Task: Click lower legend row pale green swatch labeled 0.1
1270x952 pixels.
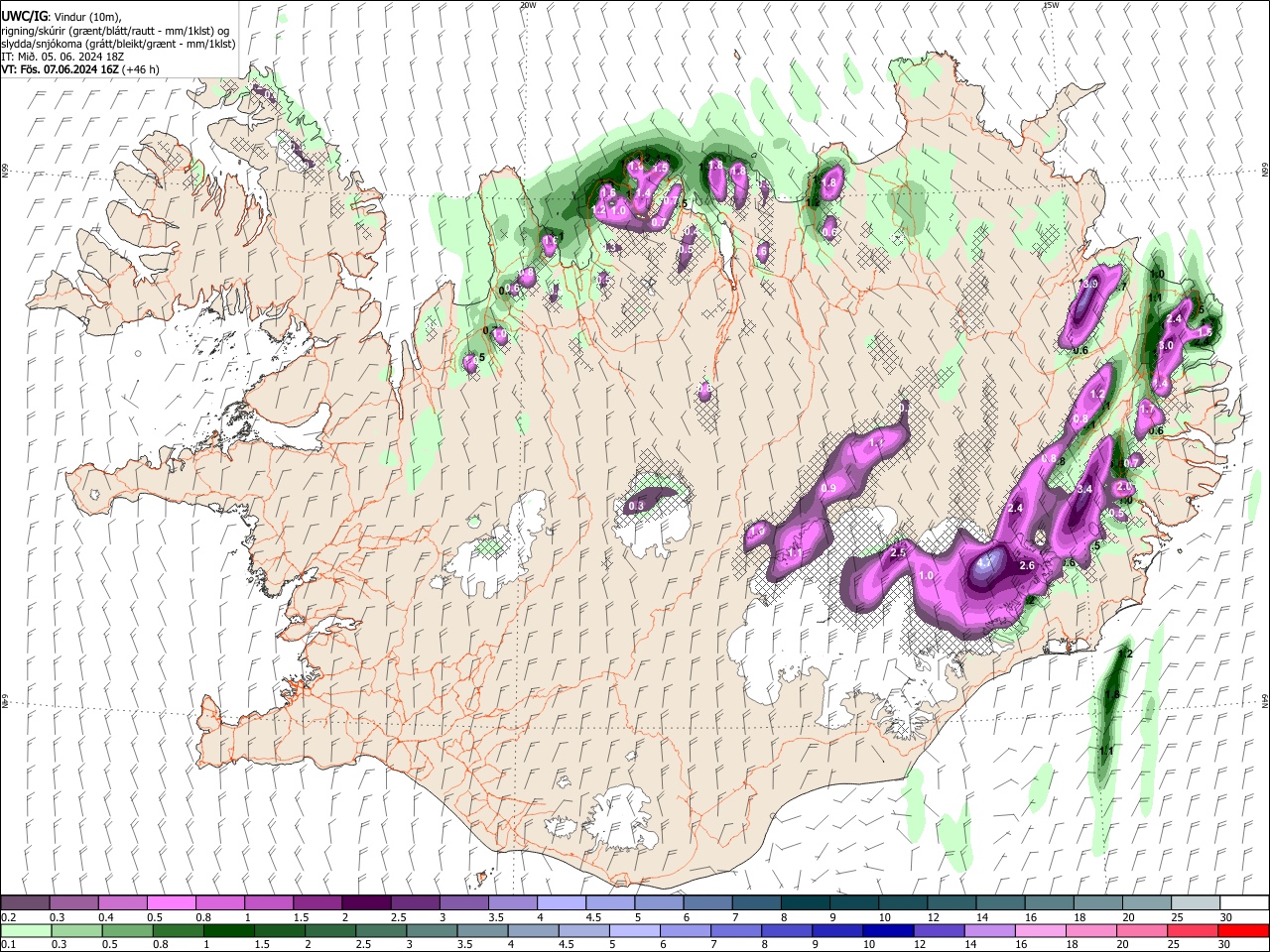Action: pyautogui.click(x=25, y=930)
